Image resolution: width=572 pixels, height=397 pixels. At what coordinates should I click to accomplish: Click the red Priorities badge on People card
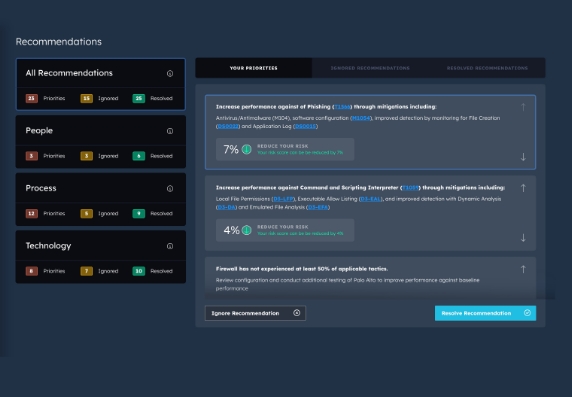32,156
